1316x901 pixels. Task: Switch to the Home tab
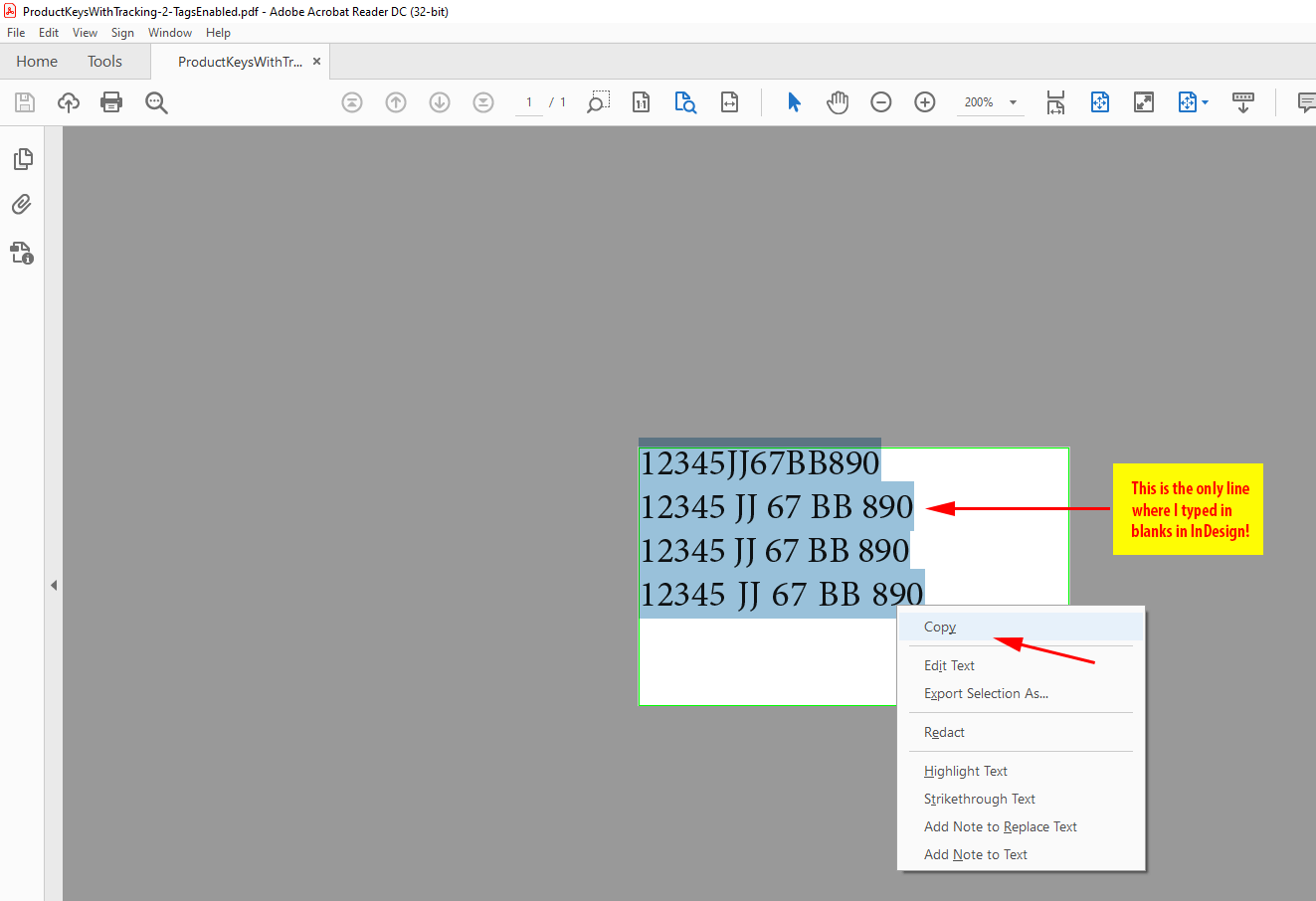click(36, 61)
